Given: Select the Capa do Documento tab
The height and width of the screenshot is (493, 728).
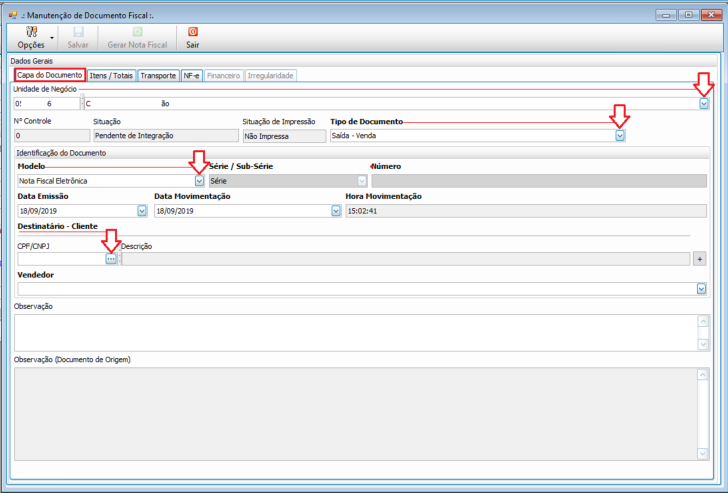Looking at the screenshot, I should (x=50, y=75).
